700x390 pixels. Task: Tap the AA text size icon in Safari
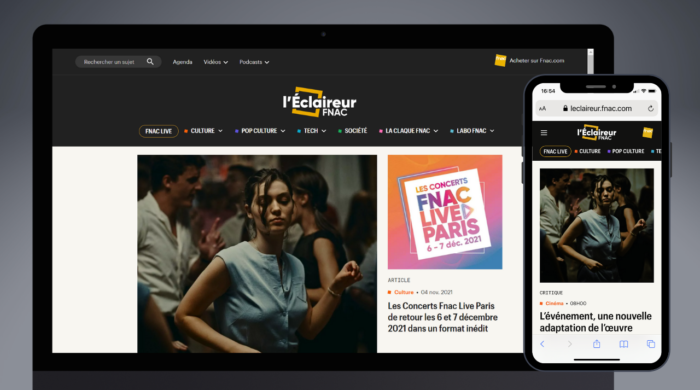[542, 108]
